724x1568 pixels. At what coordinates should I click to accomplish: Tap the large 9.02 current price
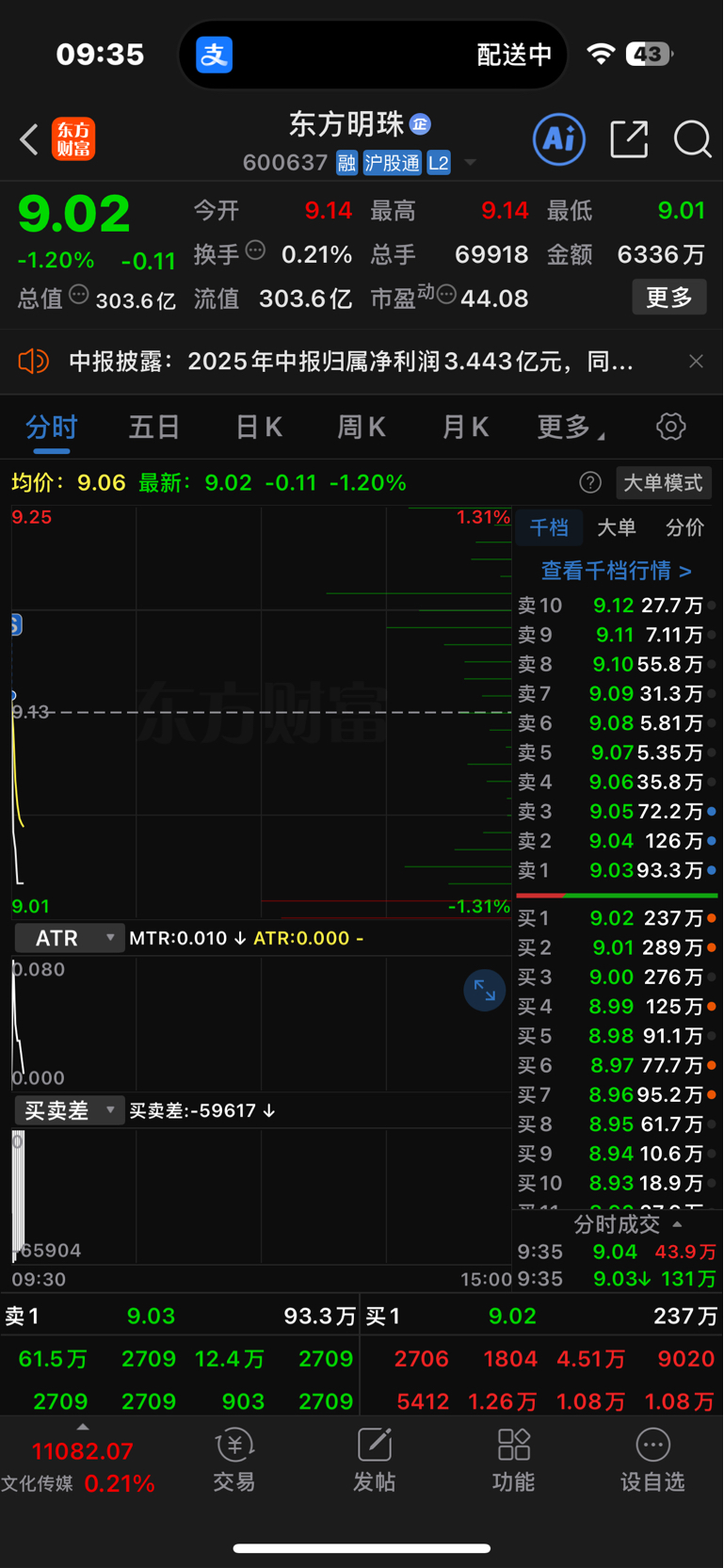(74, 214)
